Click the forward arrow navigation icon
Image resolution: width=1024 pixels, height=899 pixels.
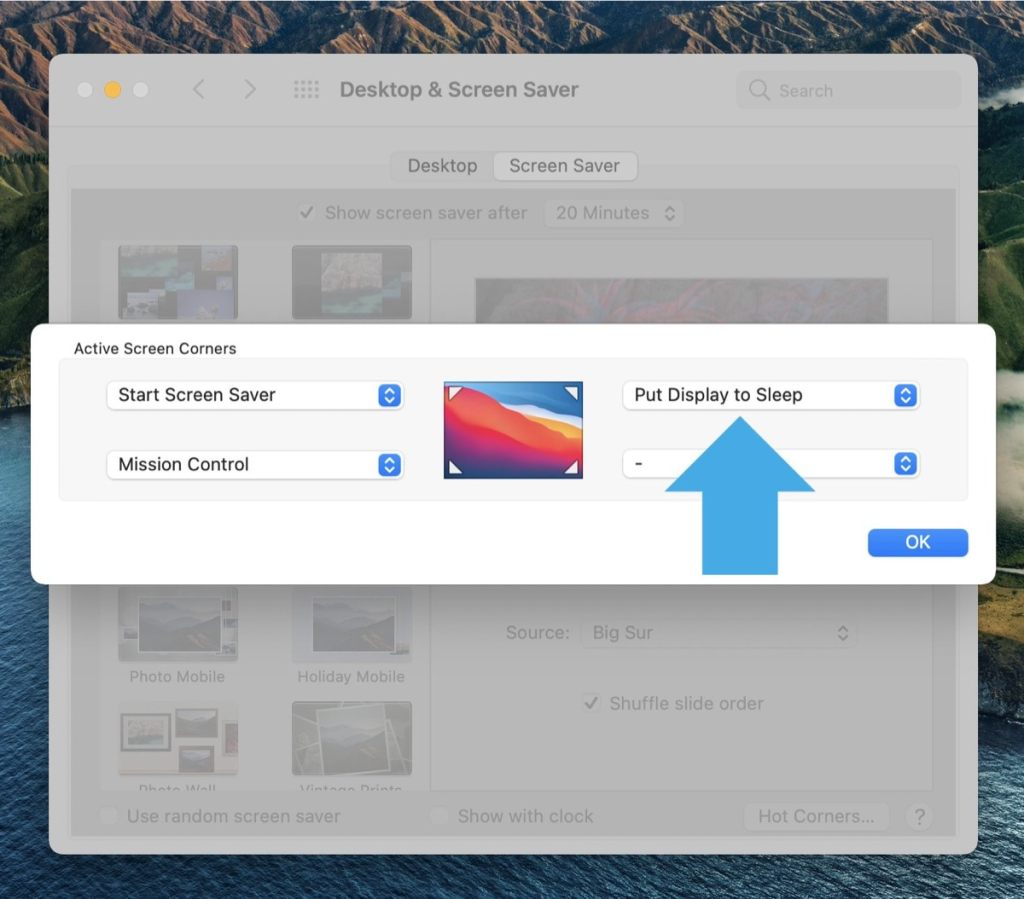point(250,89)
